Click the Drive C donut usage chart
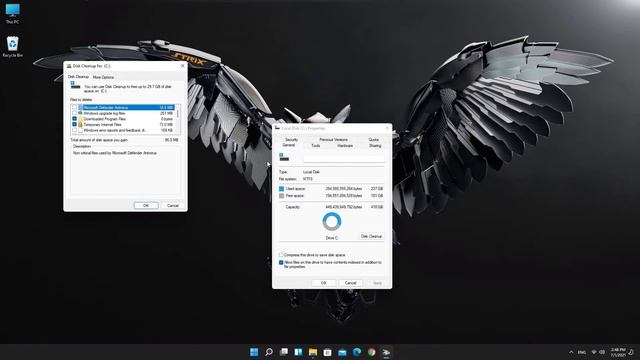The height and width of the screenshot is (360, 640). 331,222
